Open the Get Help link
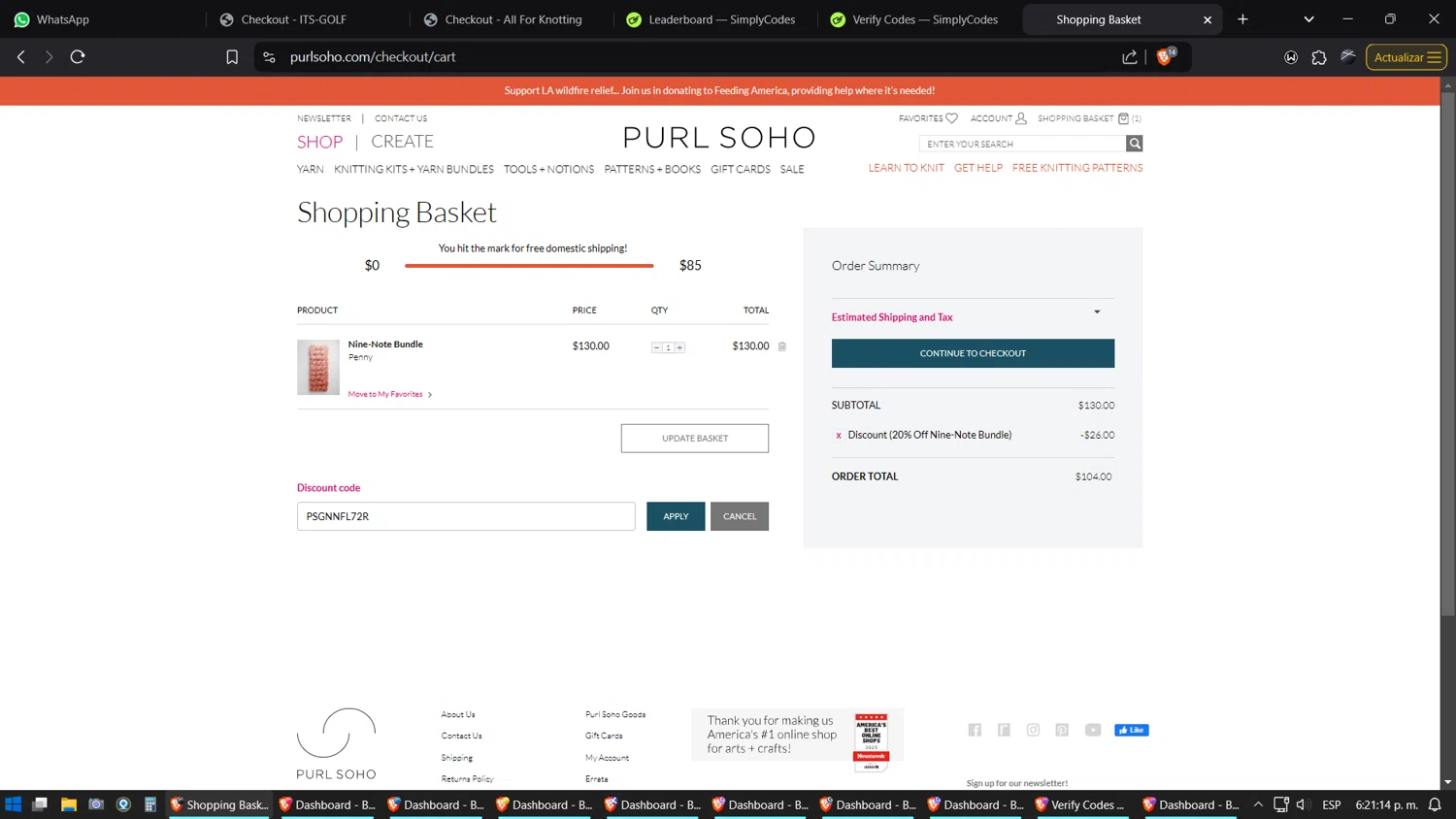 978,168
